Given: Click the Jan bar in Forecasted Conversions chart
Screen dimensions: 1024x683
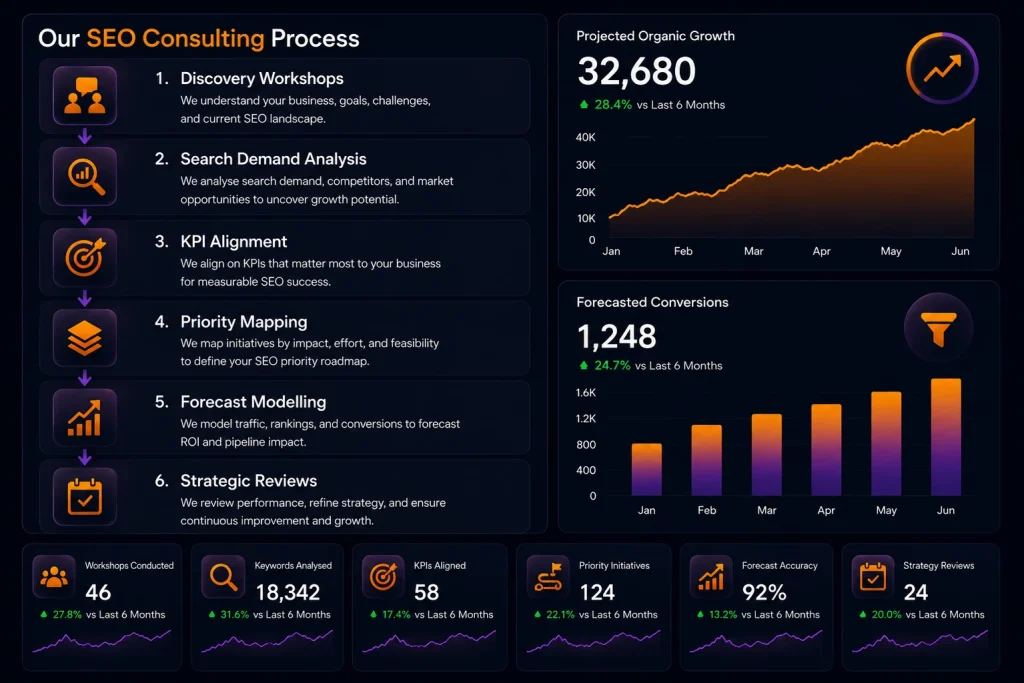Looking at the screenshot, I should [x=647, y=469].
